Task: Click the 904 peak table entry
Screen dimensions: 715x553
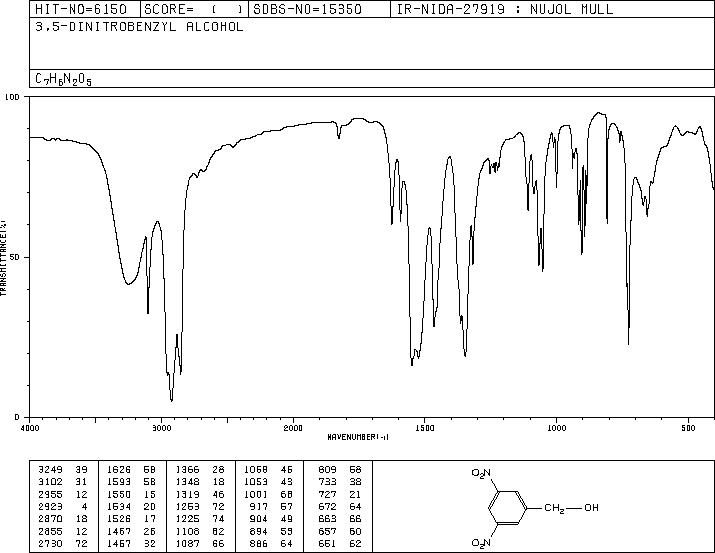Action: 272,519
